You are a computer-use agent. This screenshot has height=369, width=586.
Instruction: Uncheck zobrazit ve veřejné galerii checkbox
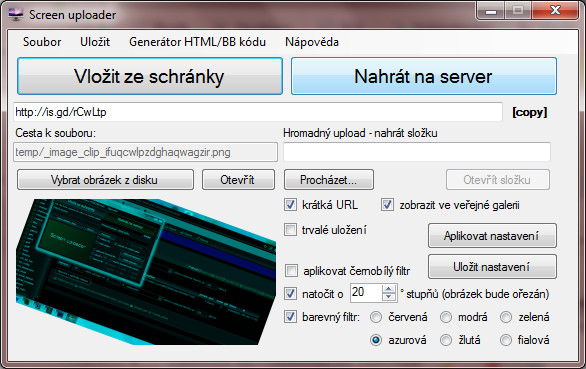[x=387, y=205]
